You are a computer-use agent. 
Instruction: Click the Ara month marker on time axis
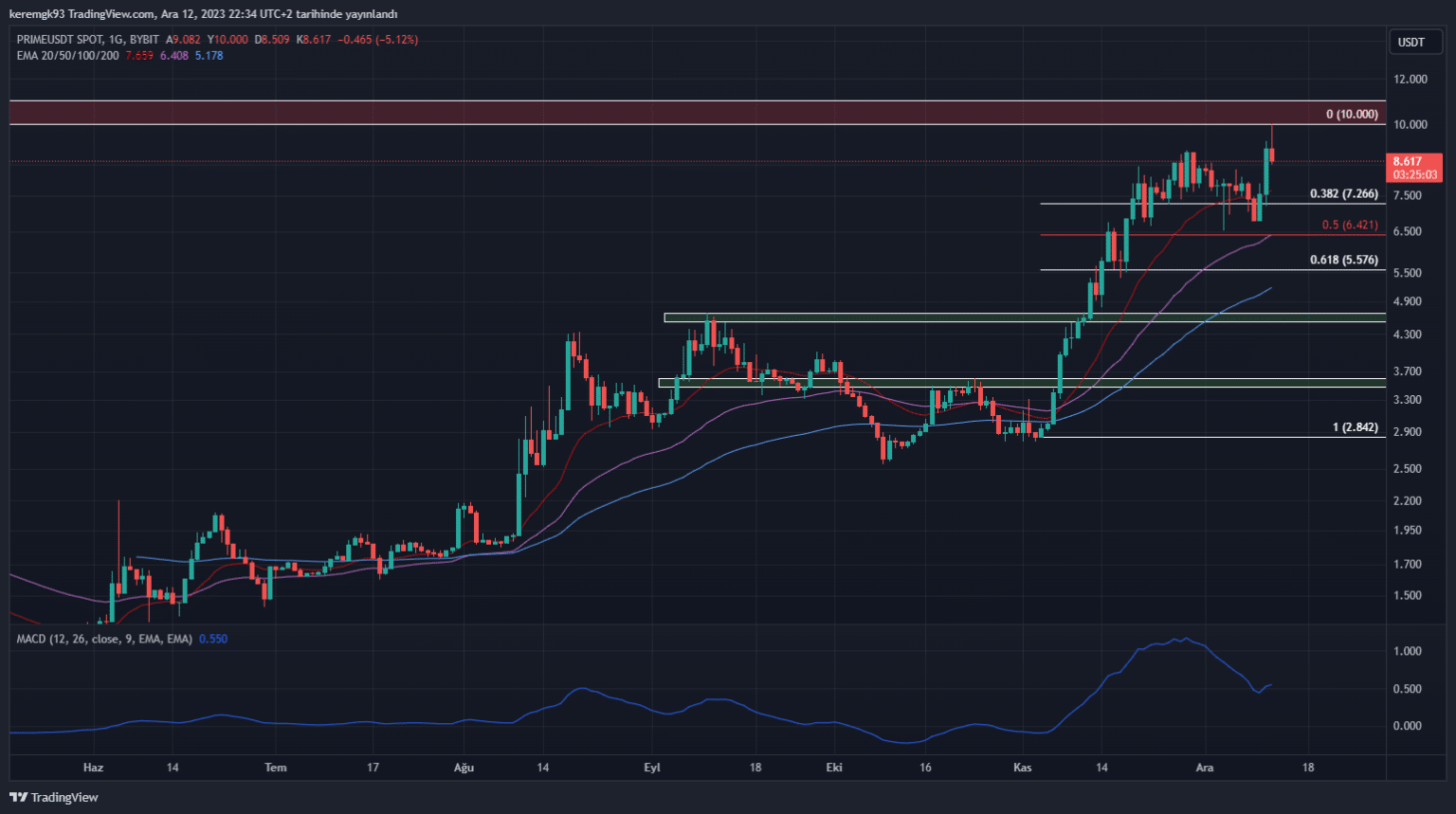(1204, 768)
